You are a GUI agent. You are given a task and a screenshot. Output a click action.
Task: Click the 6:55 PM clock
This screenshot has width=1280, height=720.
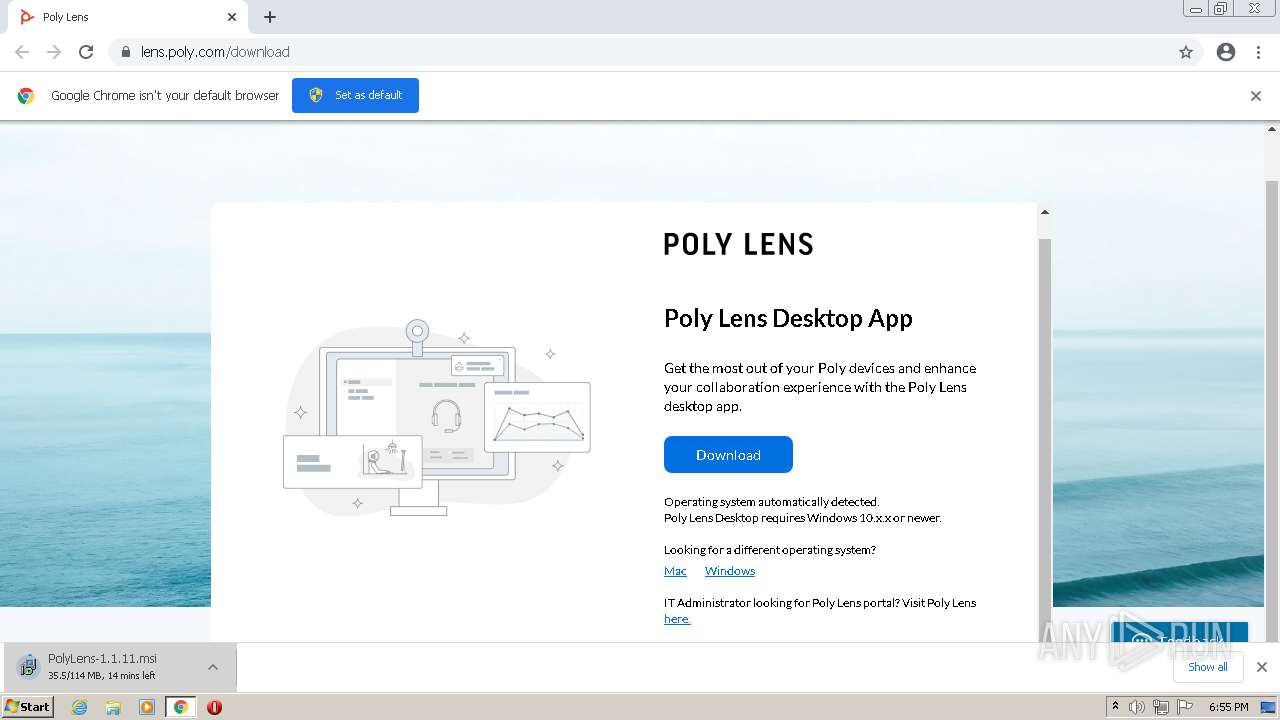point(1228,707)
